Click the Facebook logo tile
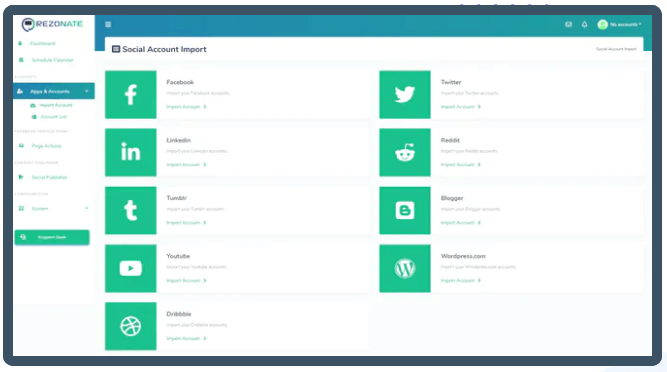This screenshot has width=667, height=372. pyautogui.click(x=131, y=94)
